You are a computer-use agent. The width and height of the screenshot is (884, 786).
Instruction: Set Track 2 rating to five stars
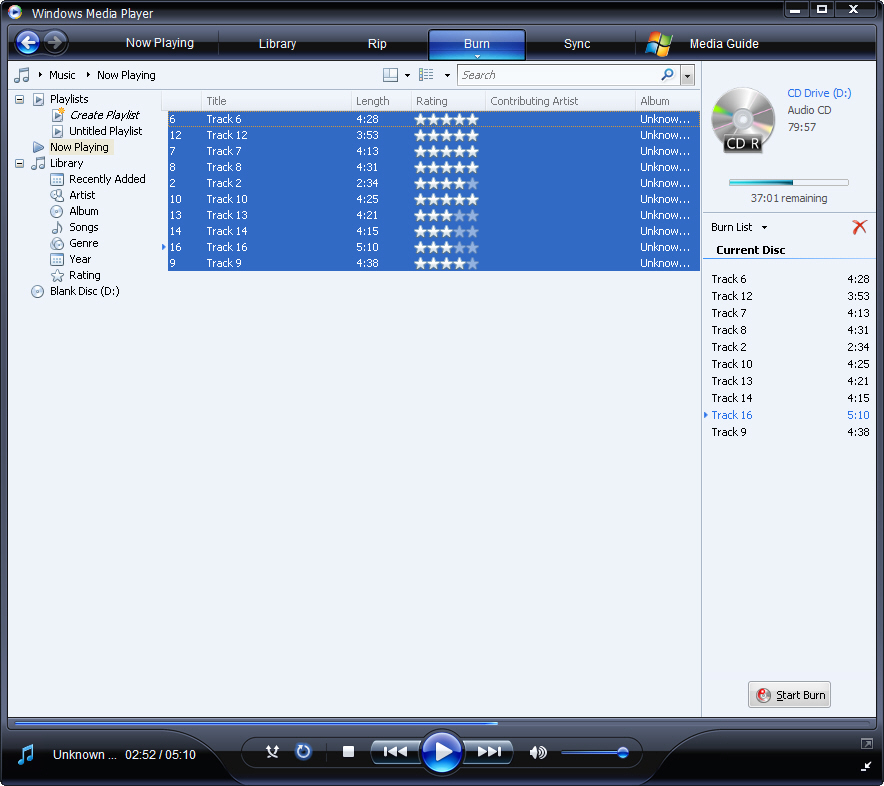472,183
